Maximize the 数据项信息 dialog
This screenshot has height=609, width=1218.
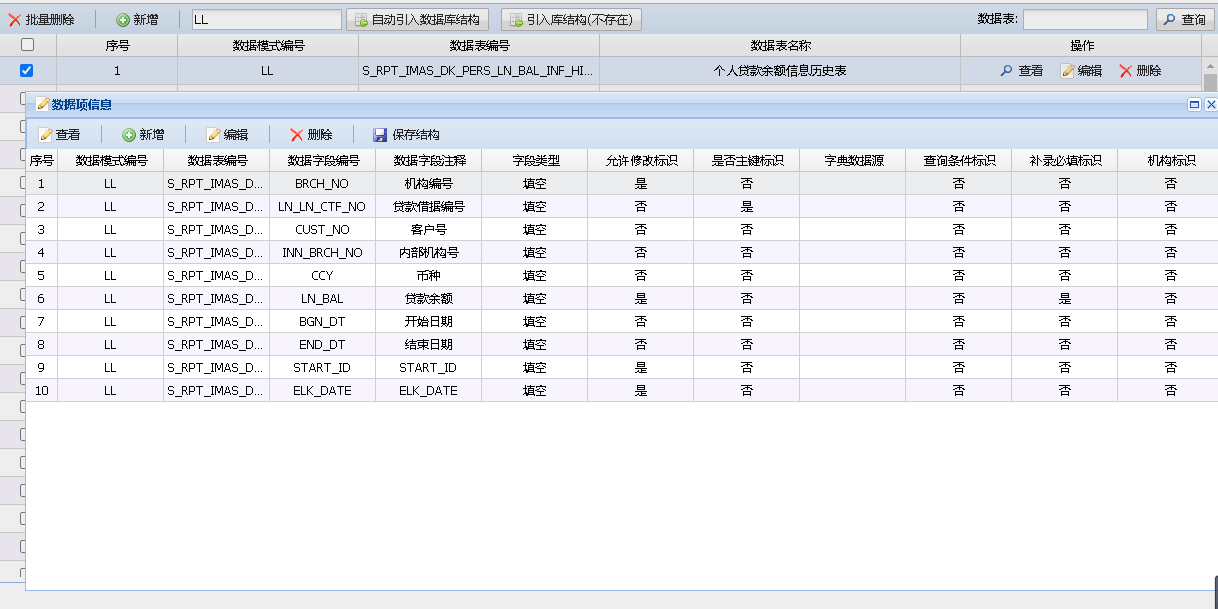1194,104
